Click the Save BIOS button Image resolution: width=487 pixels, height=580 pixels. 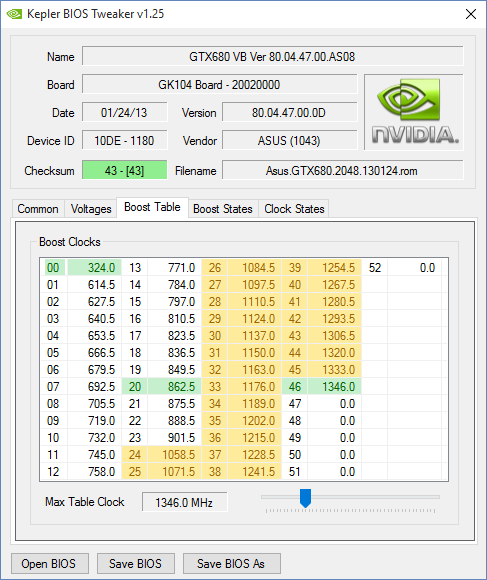(x=135, y=563)
